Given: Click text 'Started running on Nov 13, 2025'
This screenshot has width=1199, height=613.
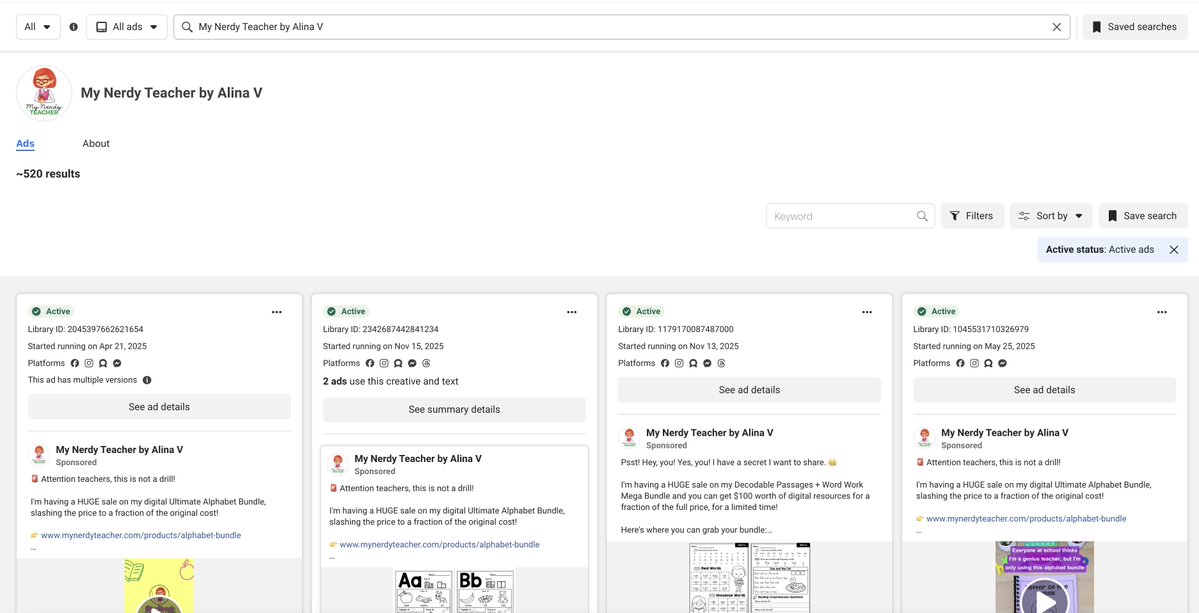Looking at the screenshot, I should 678,346.
